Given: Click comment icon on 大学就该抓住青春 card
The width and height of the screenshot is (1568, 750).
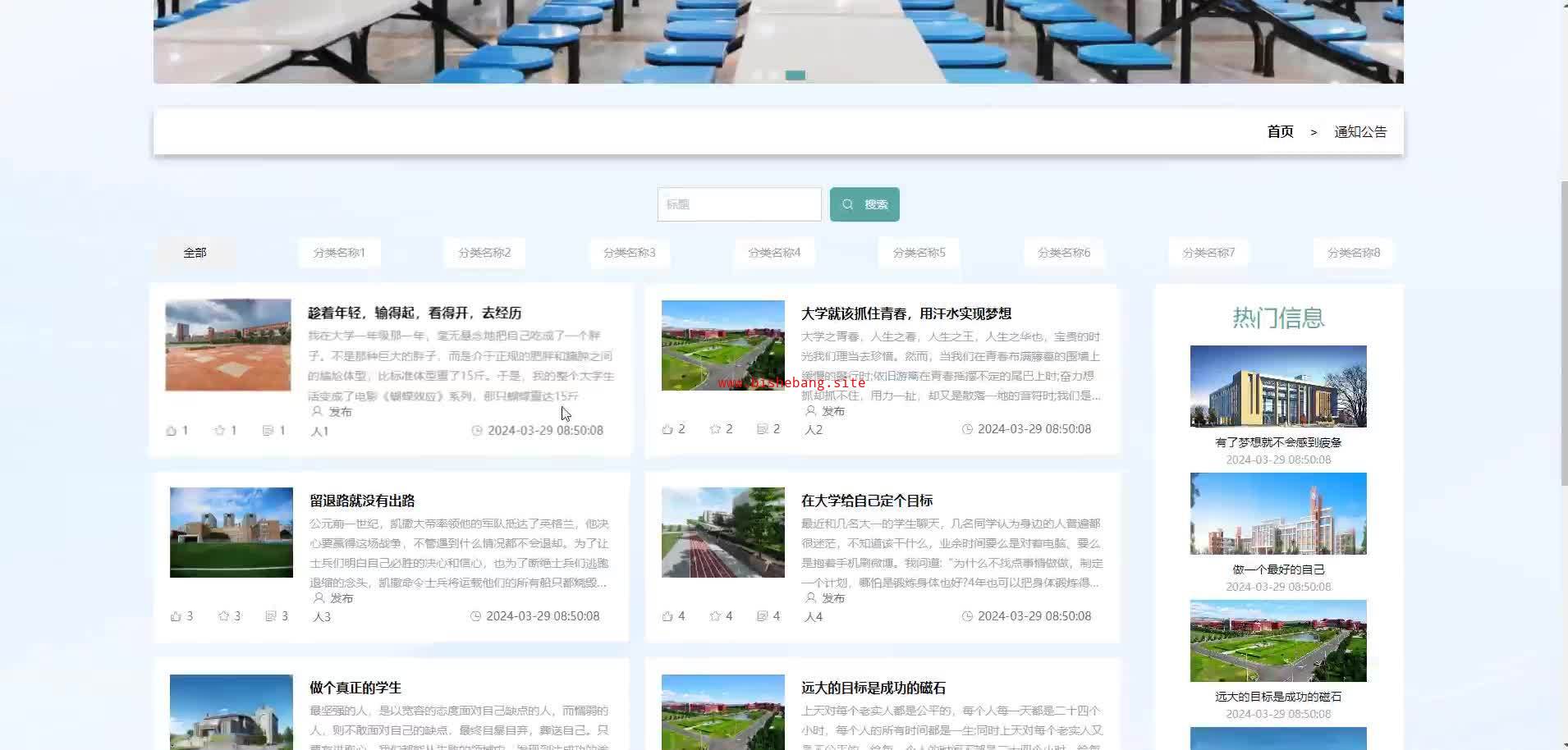Looking at the screenshot, I should (762, 429).
